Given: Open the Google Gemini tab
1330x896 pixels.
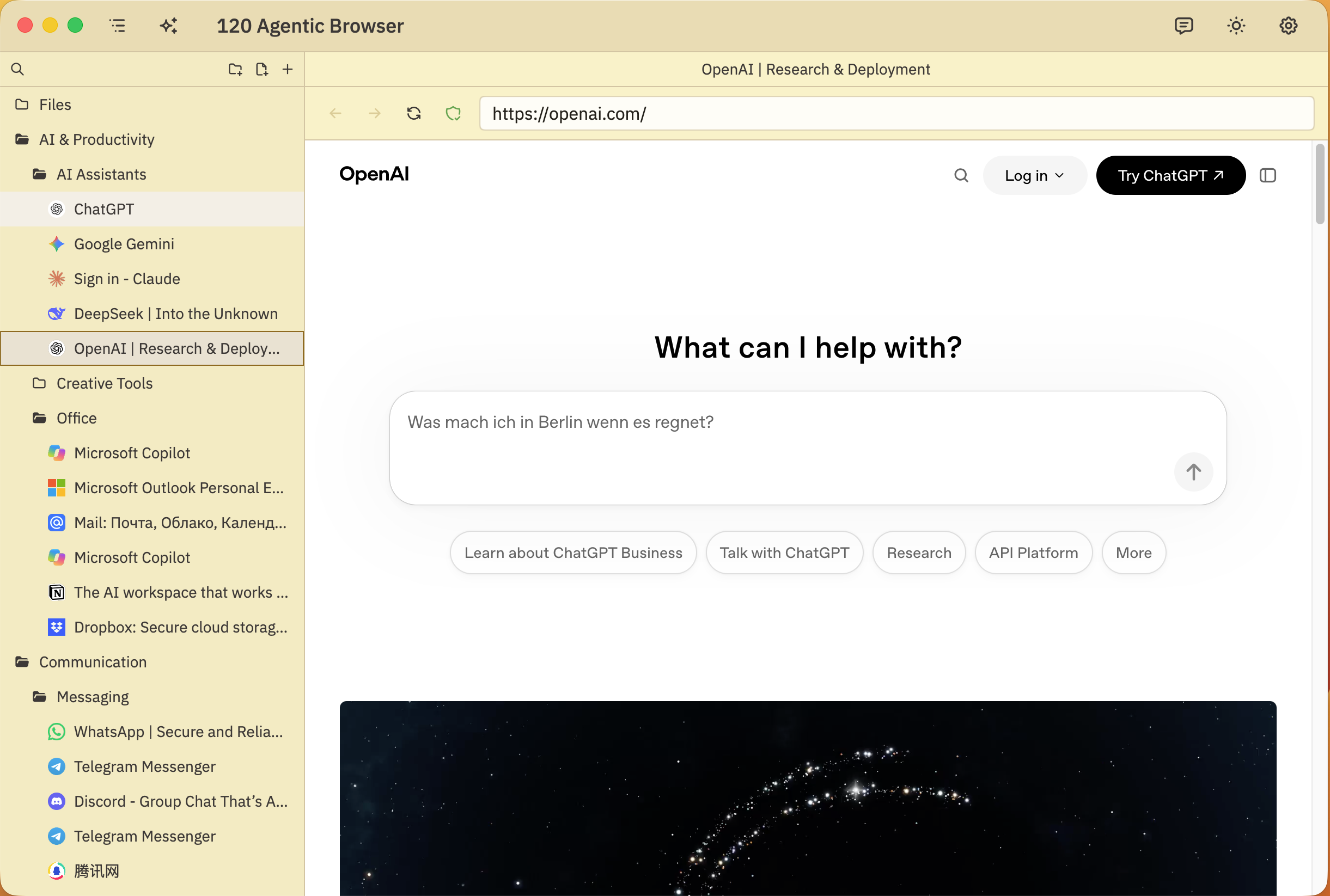Looking at the screenshot, I should coord(152,244).
